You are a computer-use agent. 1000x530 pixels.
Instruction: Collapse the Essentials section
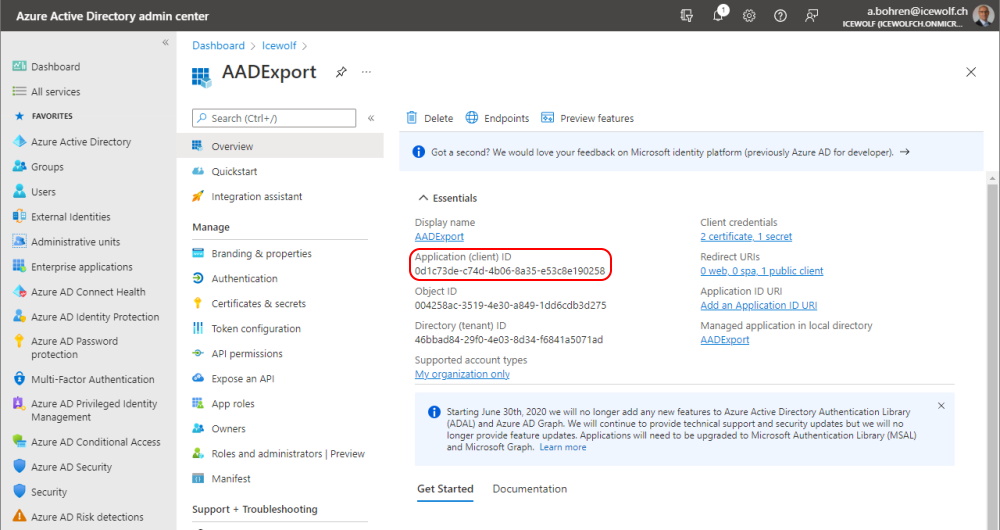click(423, 198)
